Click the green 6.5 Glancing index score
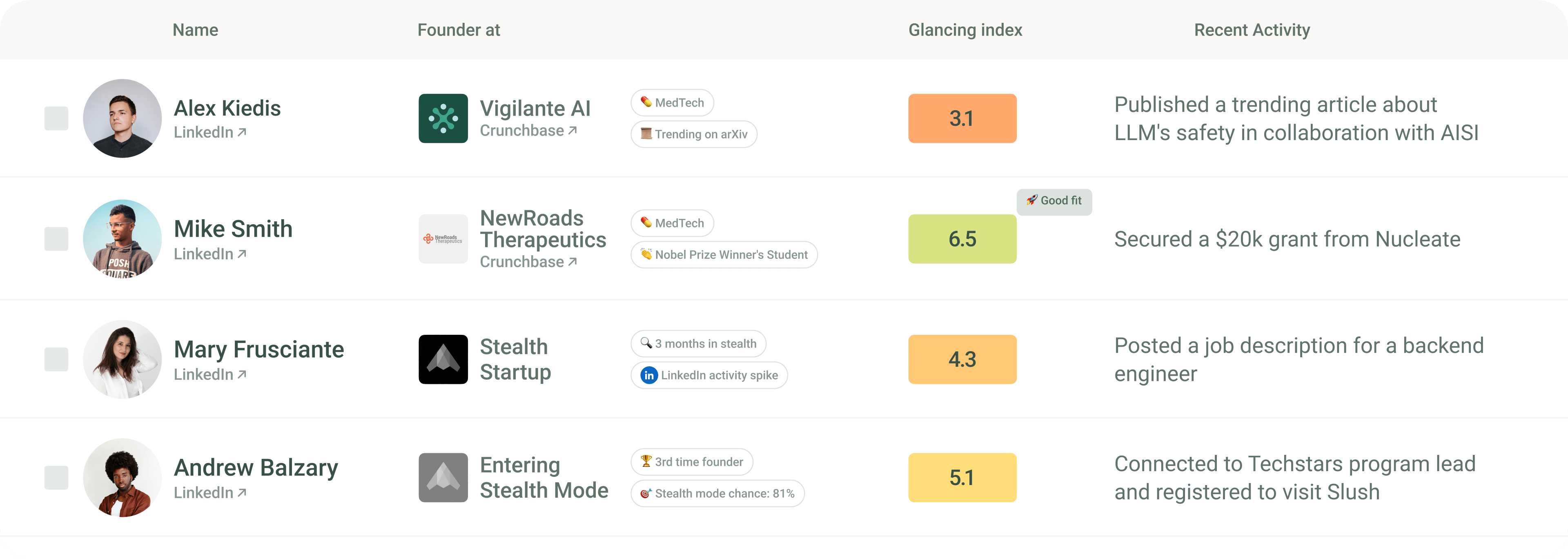 tap(962, 239)
